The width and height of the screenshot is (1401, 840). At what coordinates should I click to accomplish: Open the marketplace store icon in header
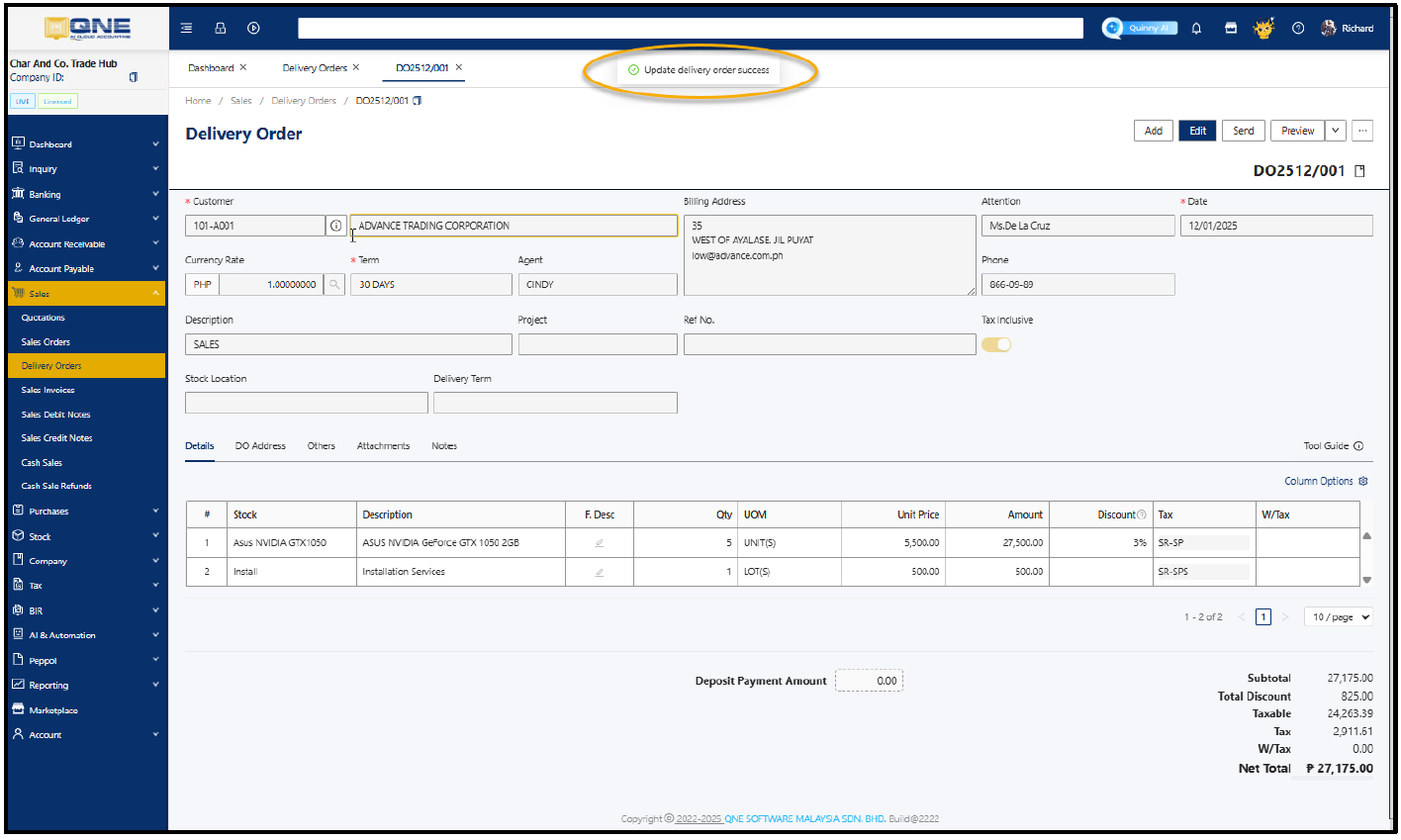[x=1230, y=28]
